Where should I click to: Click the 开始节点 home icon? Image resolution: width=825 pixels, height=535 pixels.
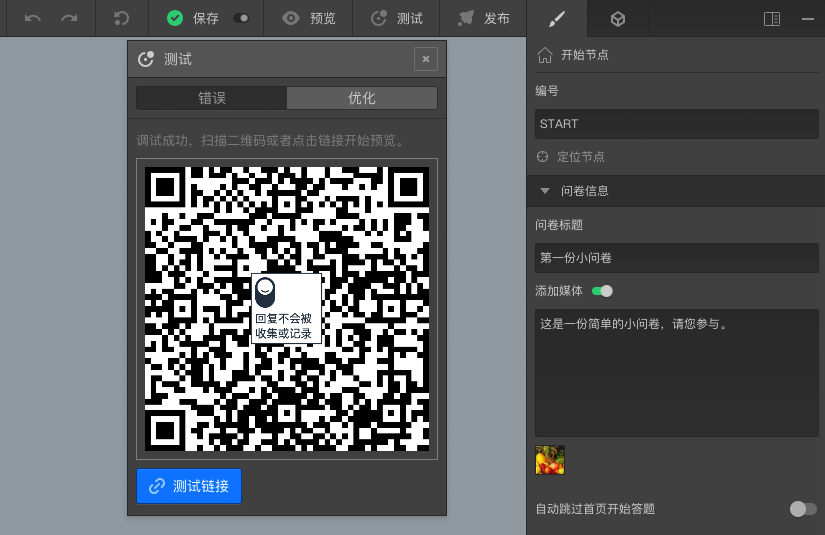point(545,55)
